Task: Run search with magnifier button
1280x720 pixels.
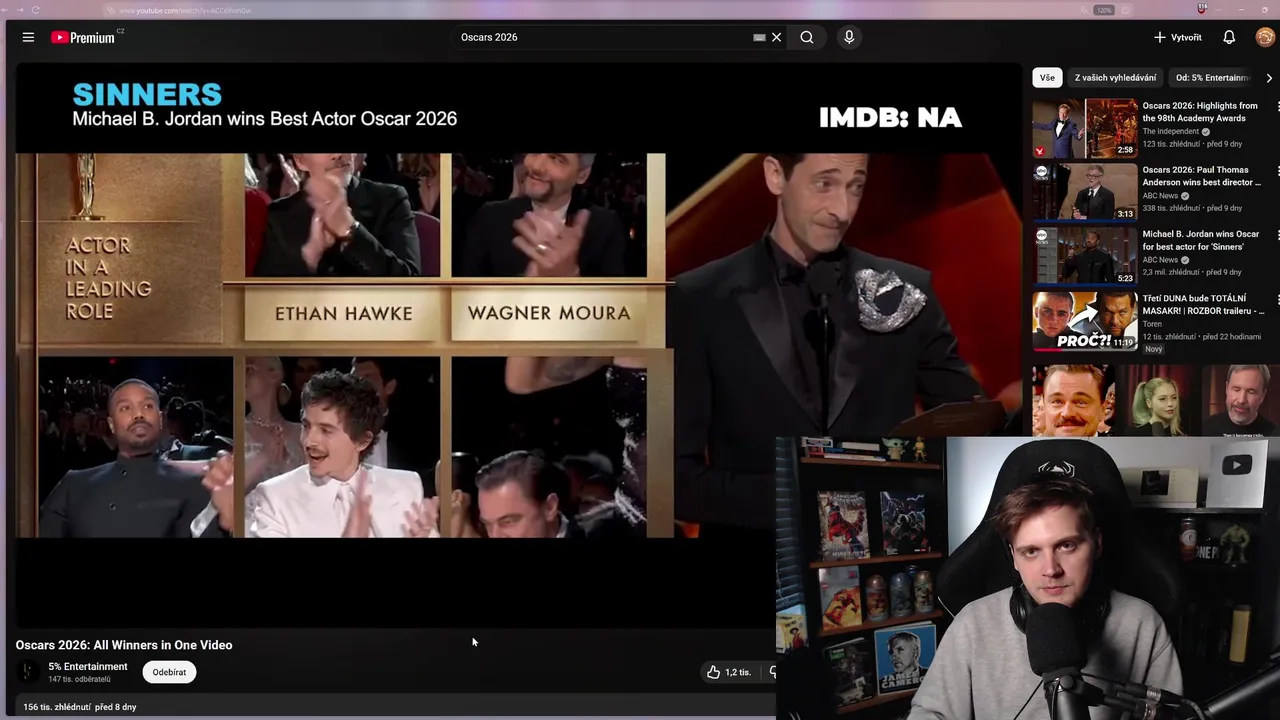Action: point(807,37)
